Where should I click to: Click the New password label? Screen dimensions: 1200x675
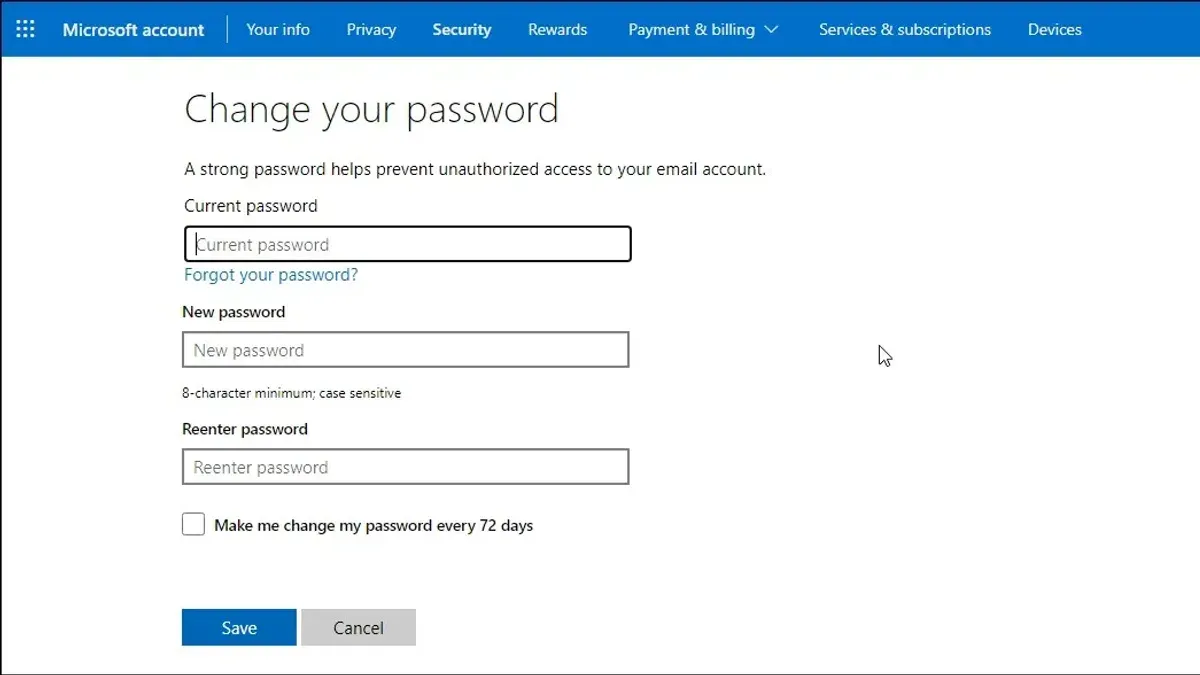click(233, 312)
